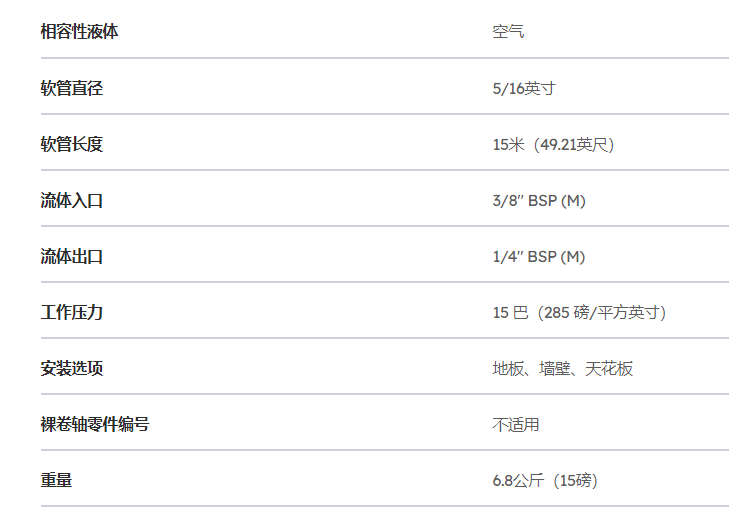The height and width of the screenshot is (516, 729).
Task: Select the 空气 value text
Action: point(508,32)
